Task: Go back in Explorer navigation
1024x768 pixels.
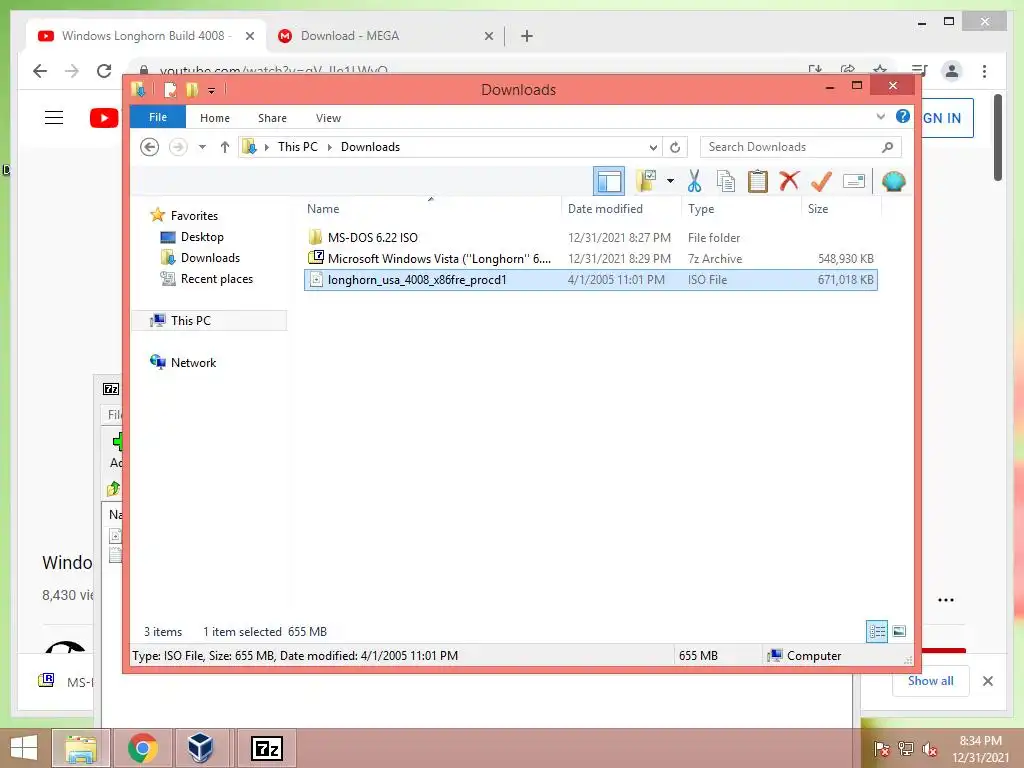Action: coord(150,147)
